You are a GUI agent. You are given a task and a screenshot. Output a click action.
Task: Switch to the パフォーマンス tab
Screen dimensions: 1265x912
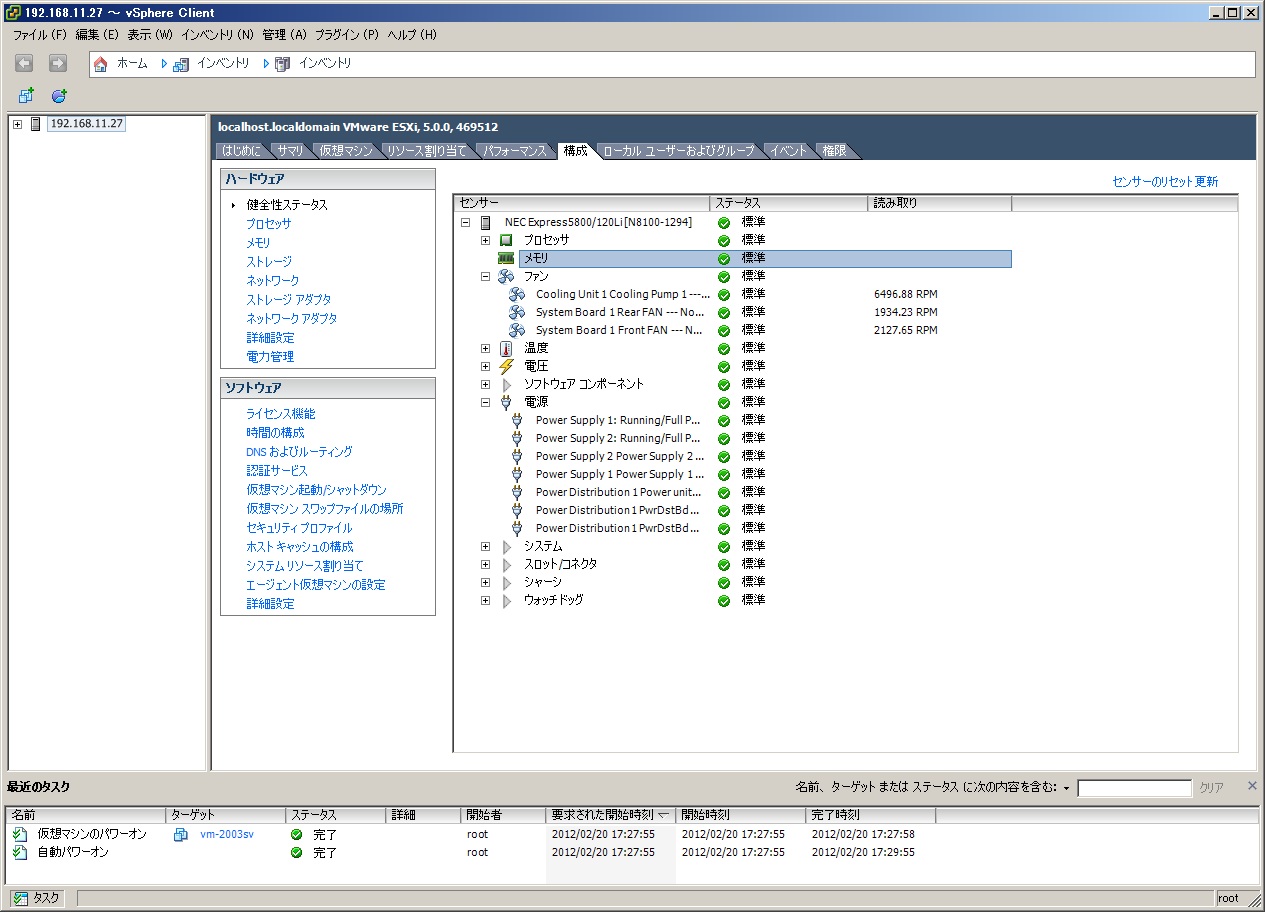(515, 151)
